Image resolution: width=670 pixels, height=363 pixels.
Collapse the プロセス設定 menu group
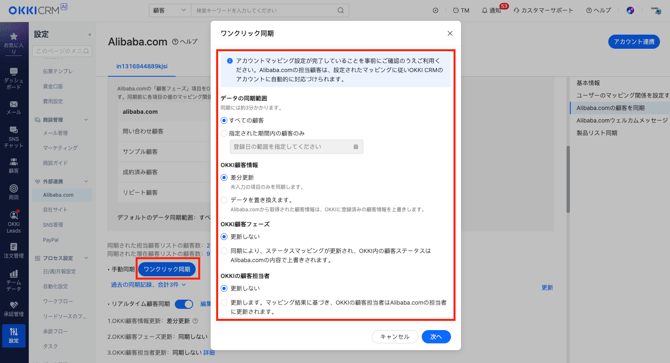pyautogui.click(x=86, y=258)
